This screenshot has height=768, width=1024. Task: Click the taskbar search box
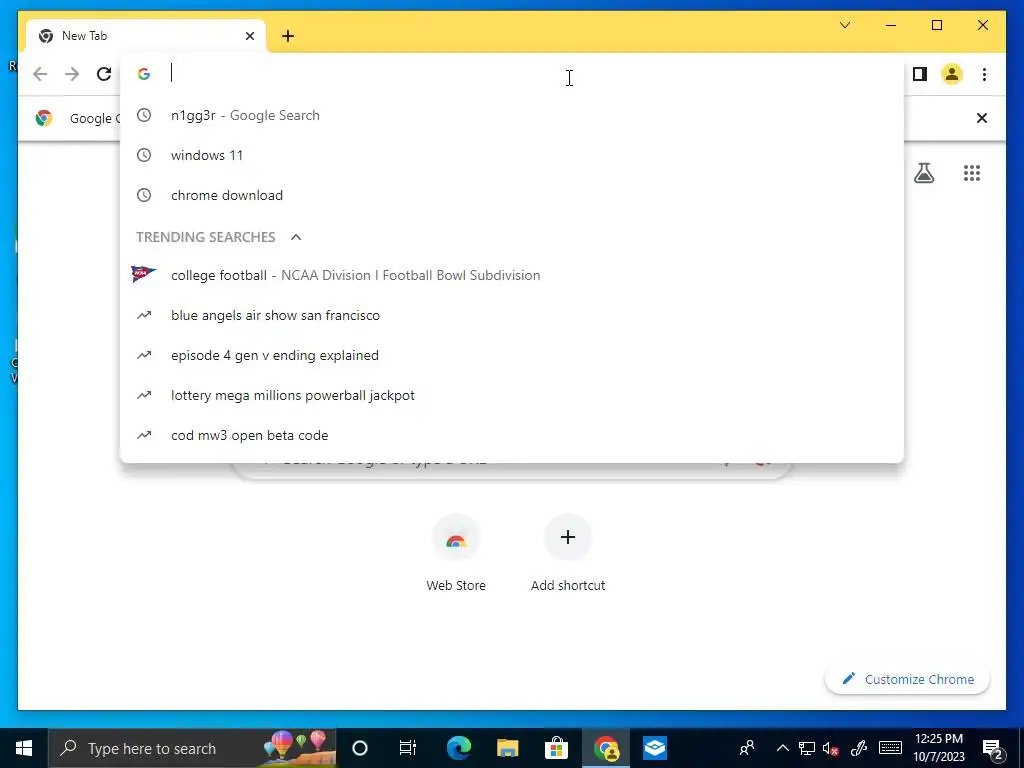coord(193,748)
